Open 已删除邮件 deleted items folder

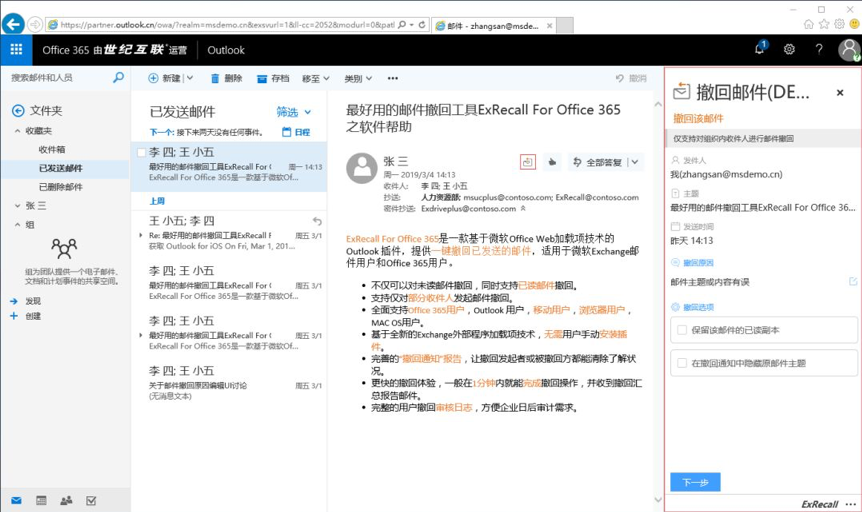tap(60, 187)
